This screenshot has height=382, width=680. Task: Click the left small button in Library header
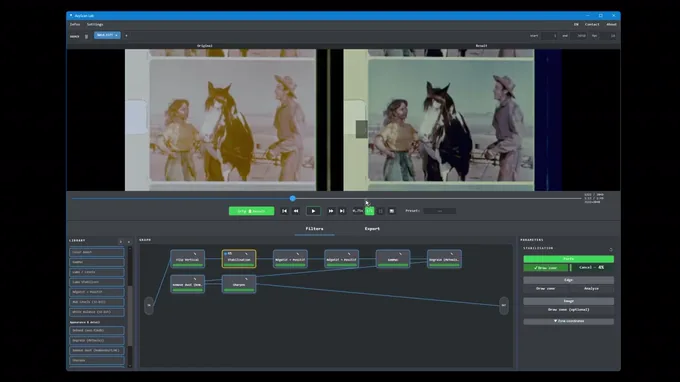click(x=121, y=242)
